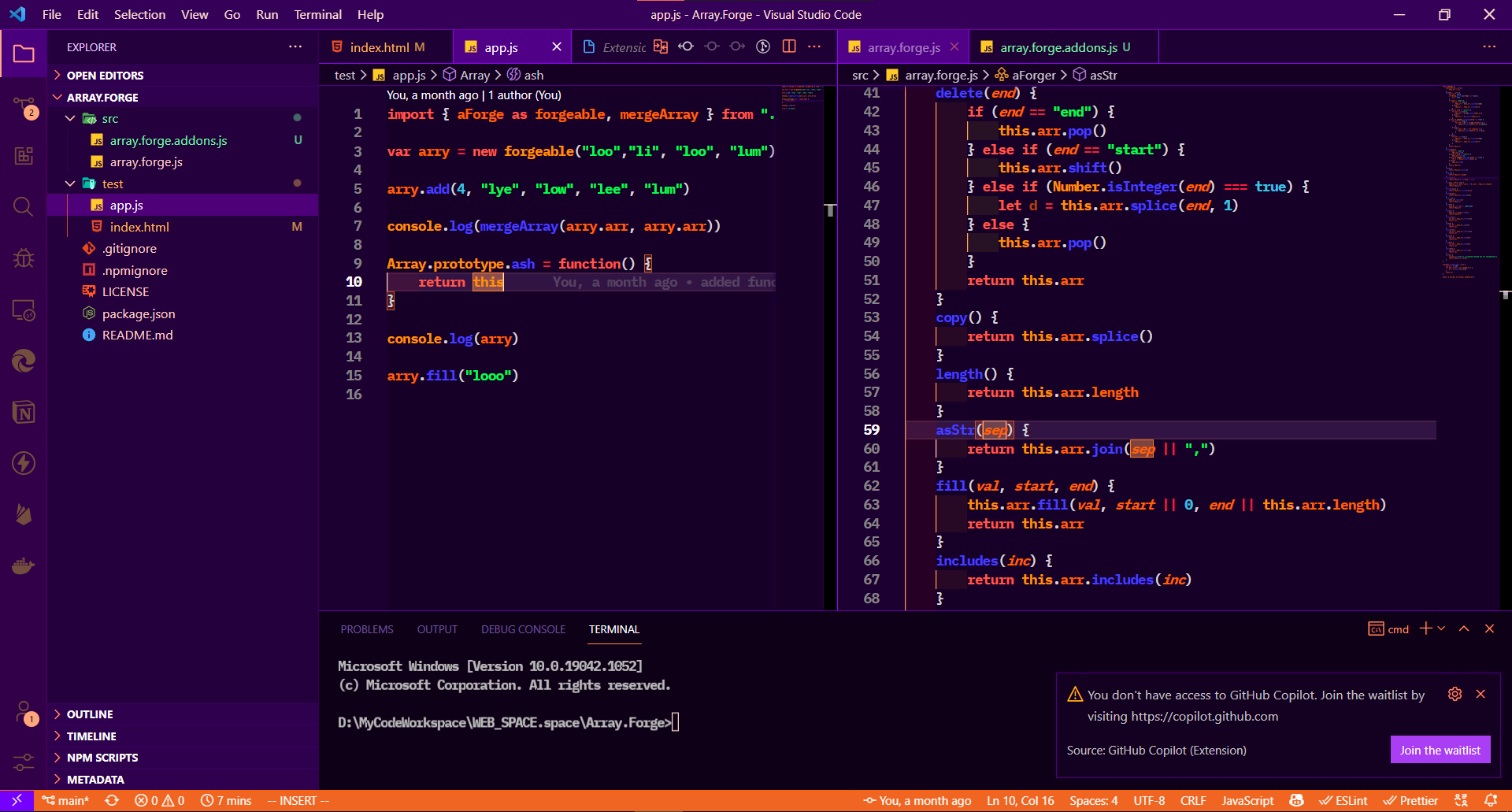Open the Terminal menu
The height and width of the screenshot is (812, 1512).
[x=317, y=14]
